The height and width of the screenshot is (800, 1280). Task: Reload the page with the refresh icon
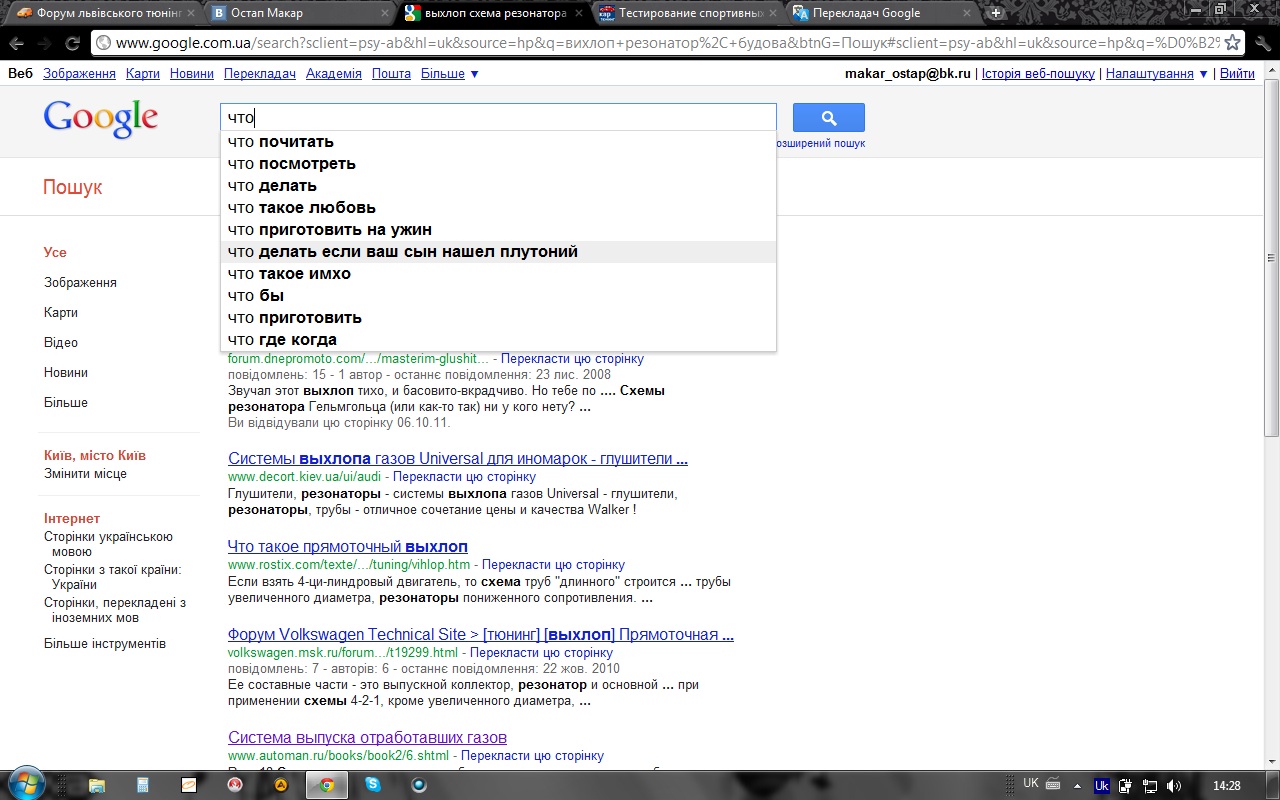pos(72,44)
